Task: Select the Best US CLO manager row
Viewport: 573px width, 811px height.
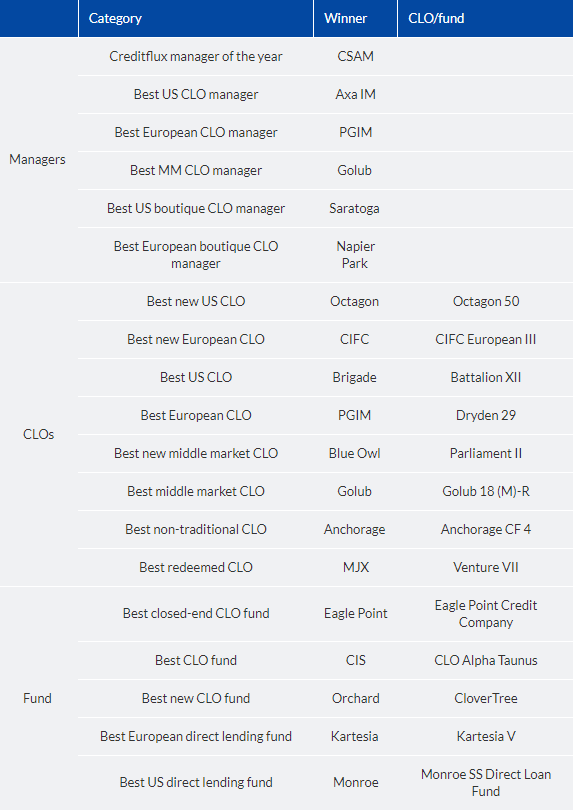Action: [x=325, y=95]
